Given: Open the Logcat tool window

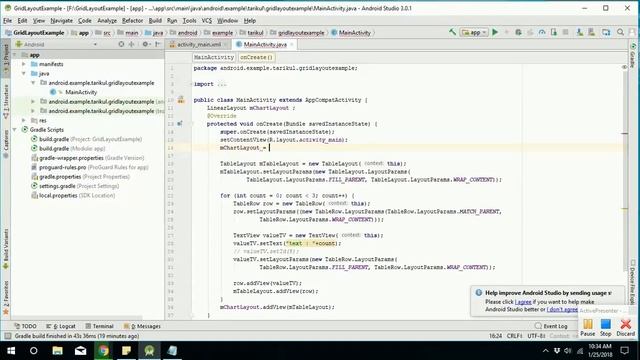Looking at the screenshot, I should (x=61, y=326).
